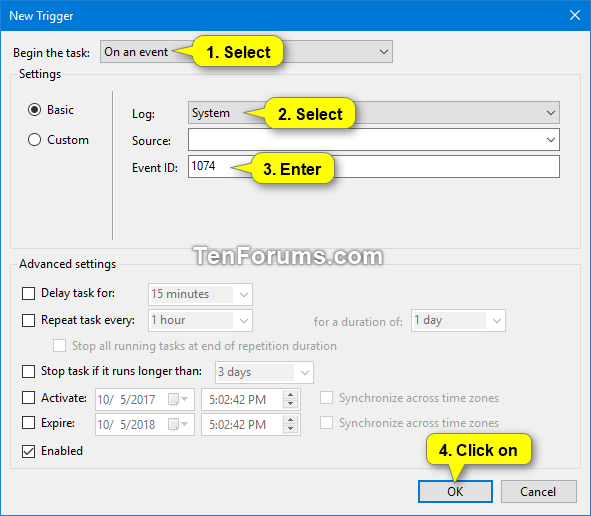This screenshot has width=591, height=516.
Task: Enable the Activate checkbox
Action: pos(28,398)
